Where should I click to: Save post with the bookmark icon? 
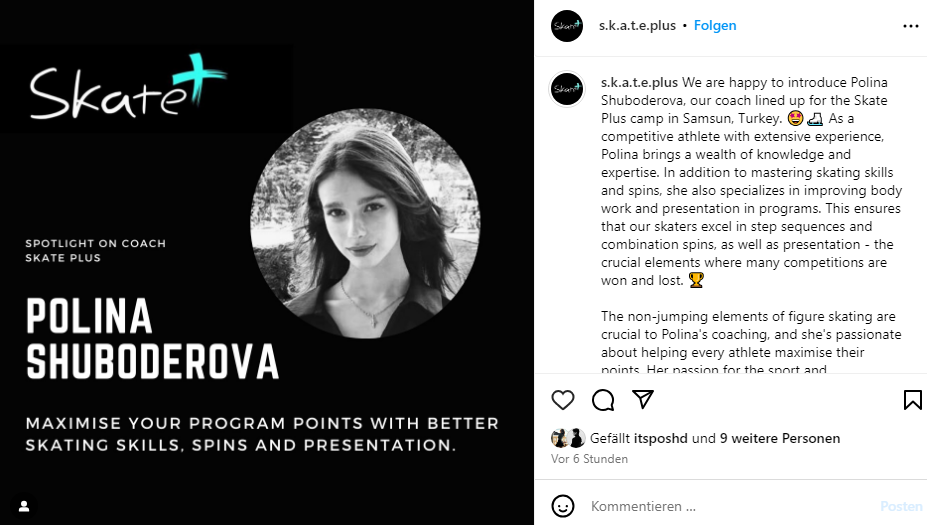click(x=912, y=400)
